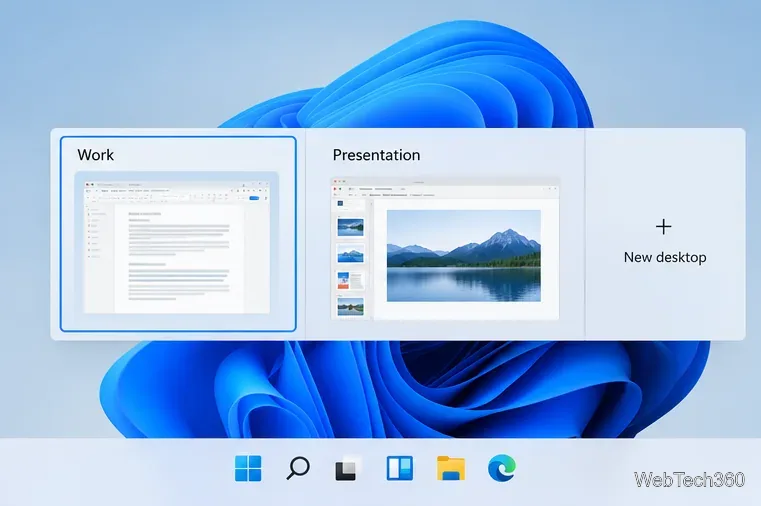Viewport: 761px width, 506px height.
Task: Launch Microsoft Edge from the taskbar
Action: point(502,468)
